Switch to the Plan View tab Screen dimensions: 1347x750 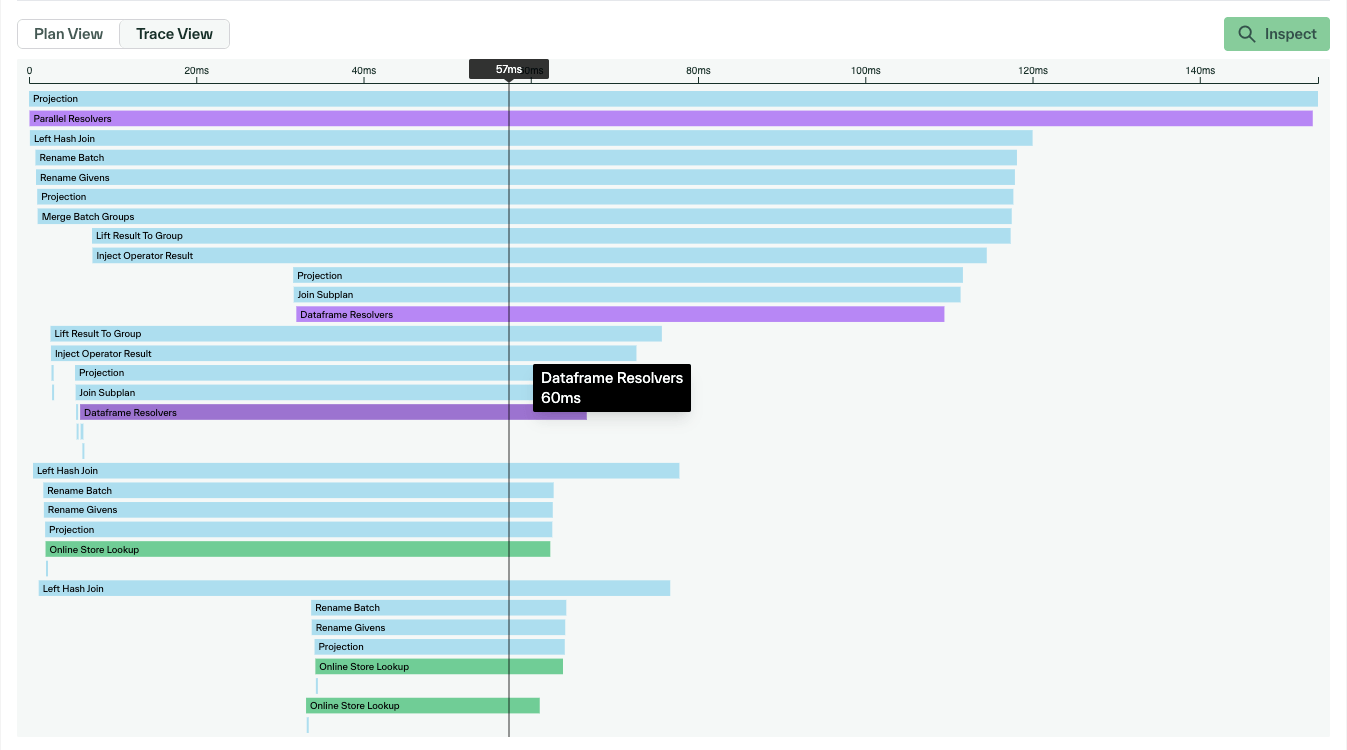68,34
